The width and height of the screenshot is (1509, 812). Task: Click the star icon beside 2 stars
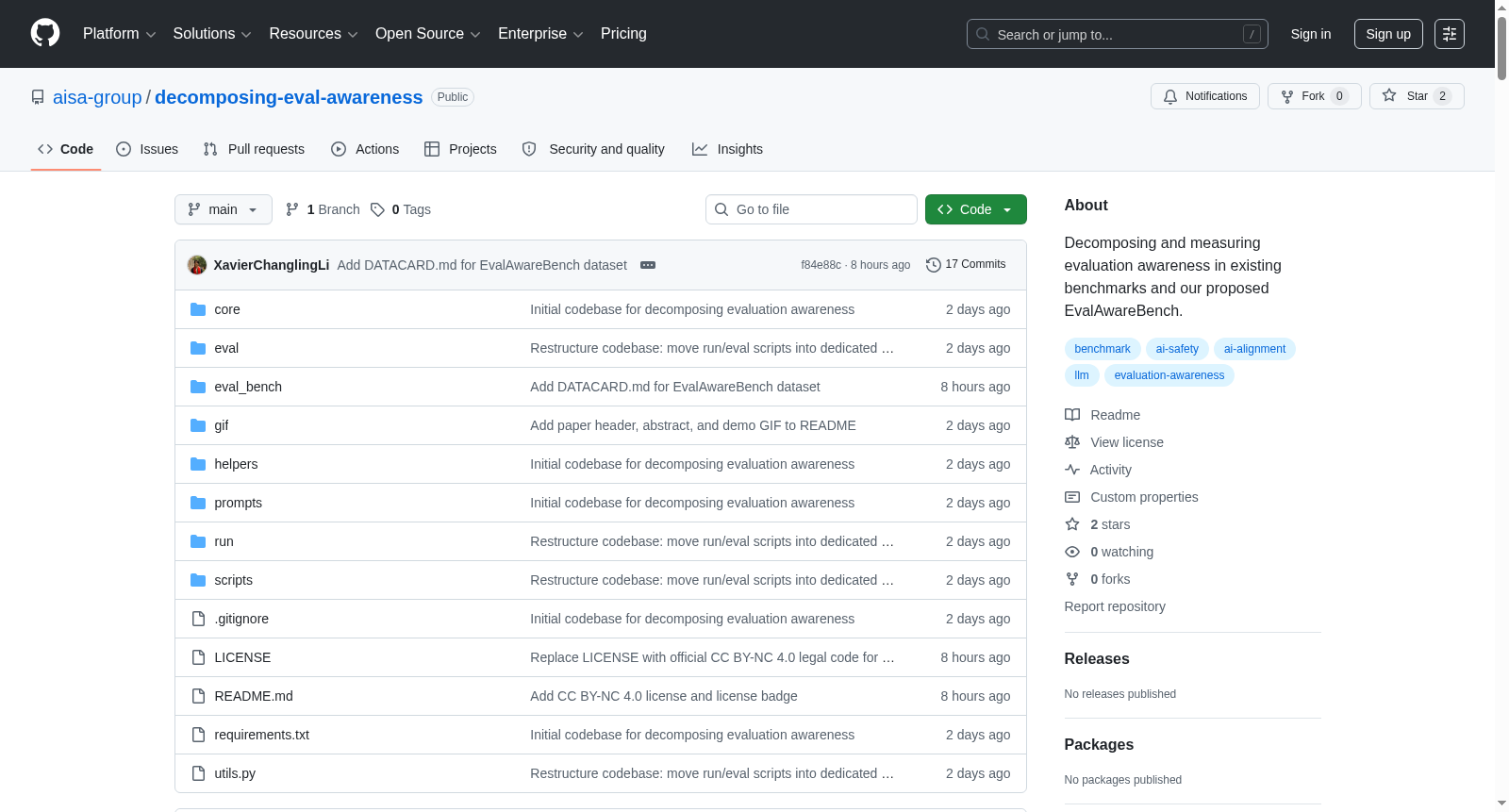[x=1072, y=524]
